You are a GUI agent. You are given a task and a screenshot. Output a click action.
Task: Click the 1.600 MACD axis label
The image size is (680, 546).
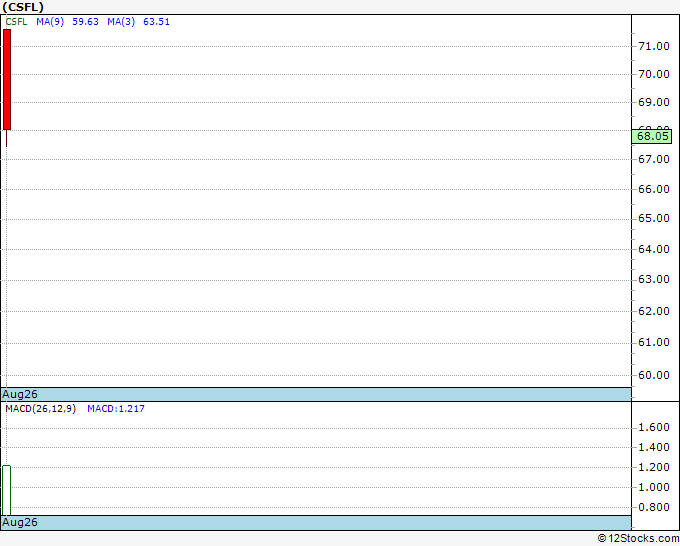tap(654, 428)
